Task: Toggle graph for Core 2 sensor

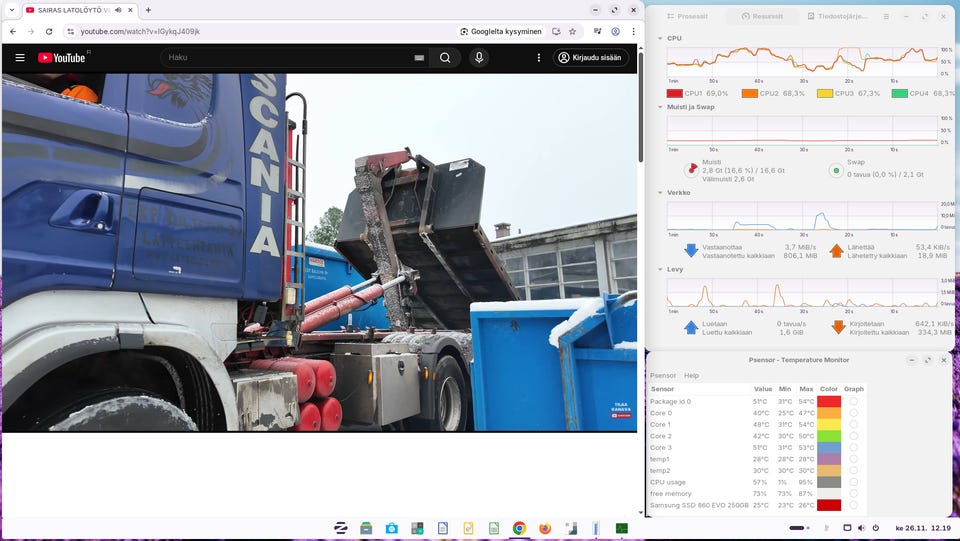Action: (x=853, y=436)
